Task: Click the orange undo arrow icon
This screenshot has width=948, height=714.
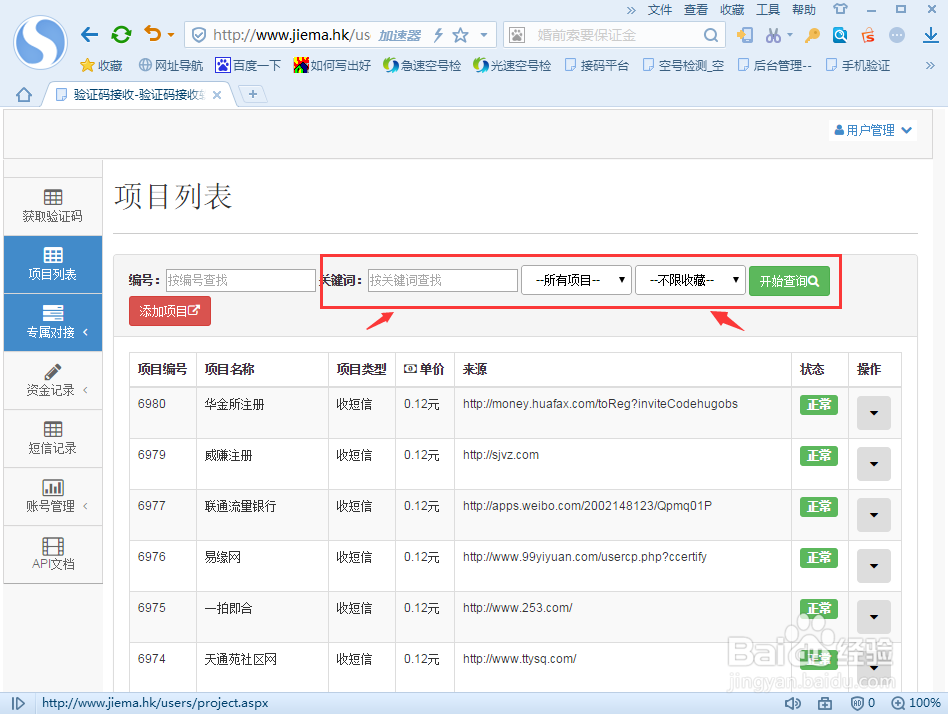Action: (x=153, y=34)
